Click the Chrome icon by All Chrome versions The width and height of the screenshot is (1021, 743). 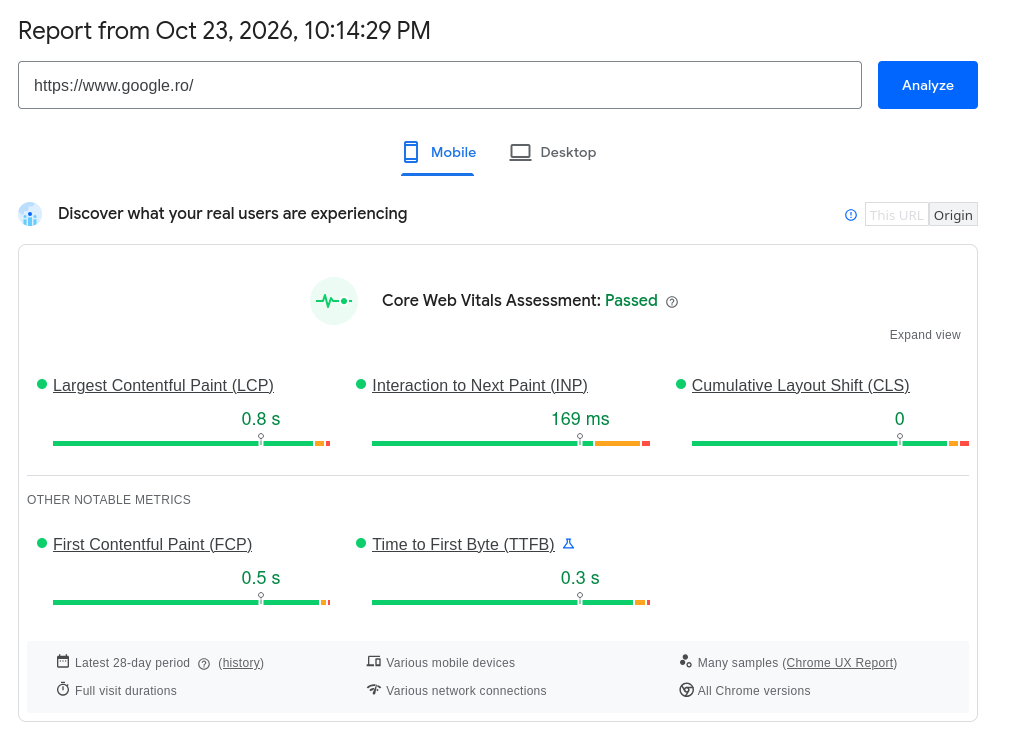pos(686,690)
